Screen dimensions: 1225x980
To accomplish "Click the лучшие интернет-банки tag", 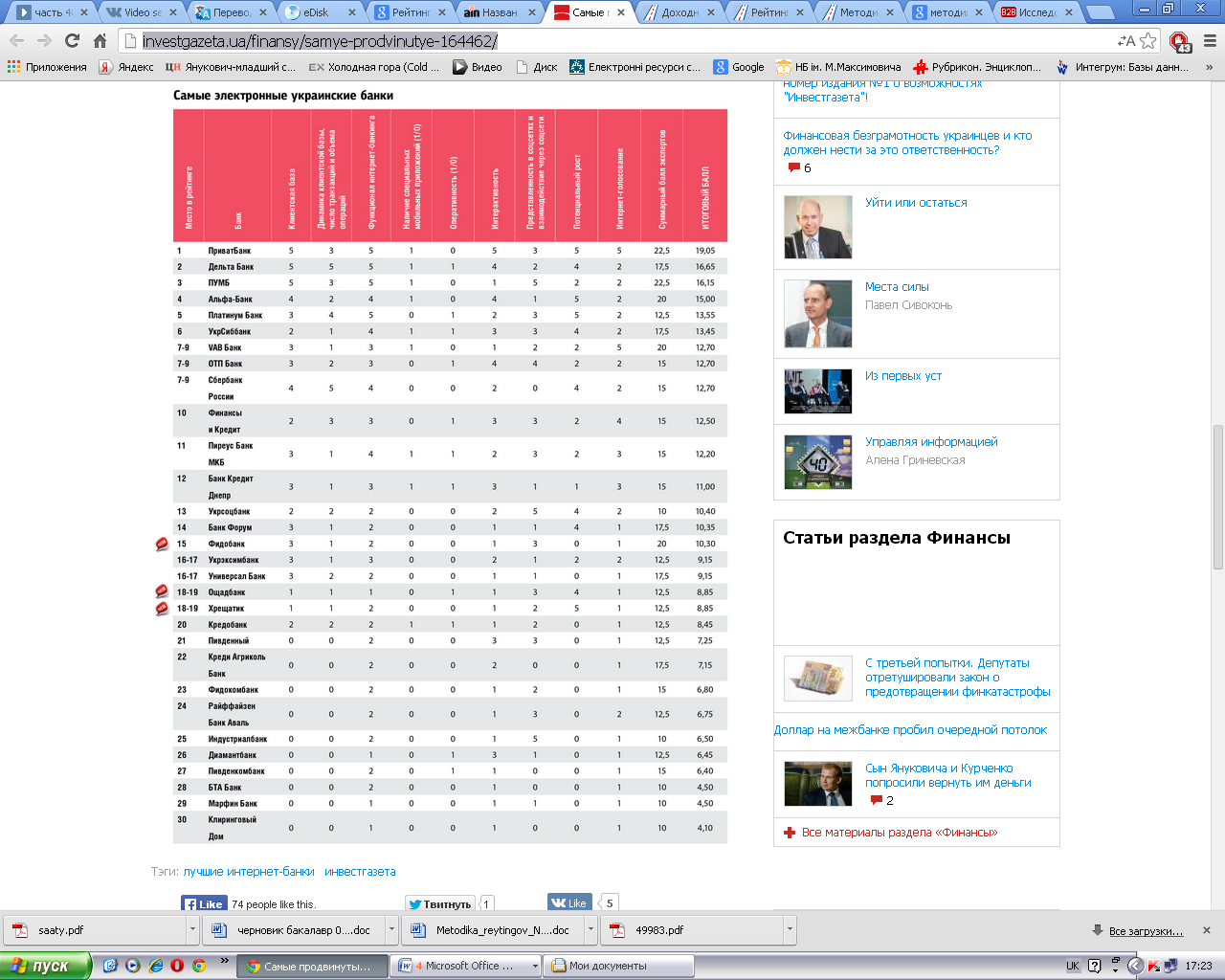I will pyautogui.click(x=249, y=872).
